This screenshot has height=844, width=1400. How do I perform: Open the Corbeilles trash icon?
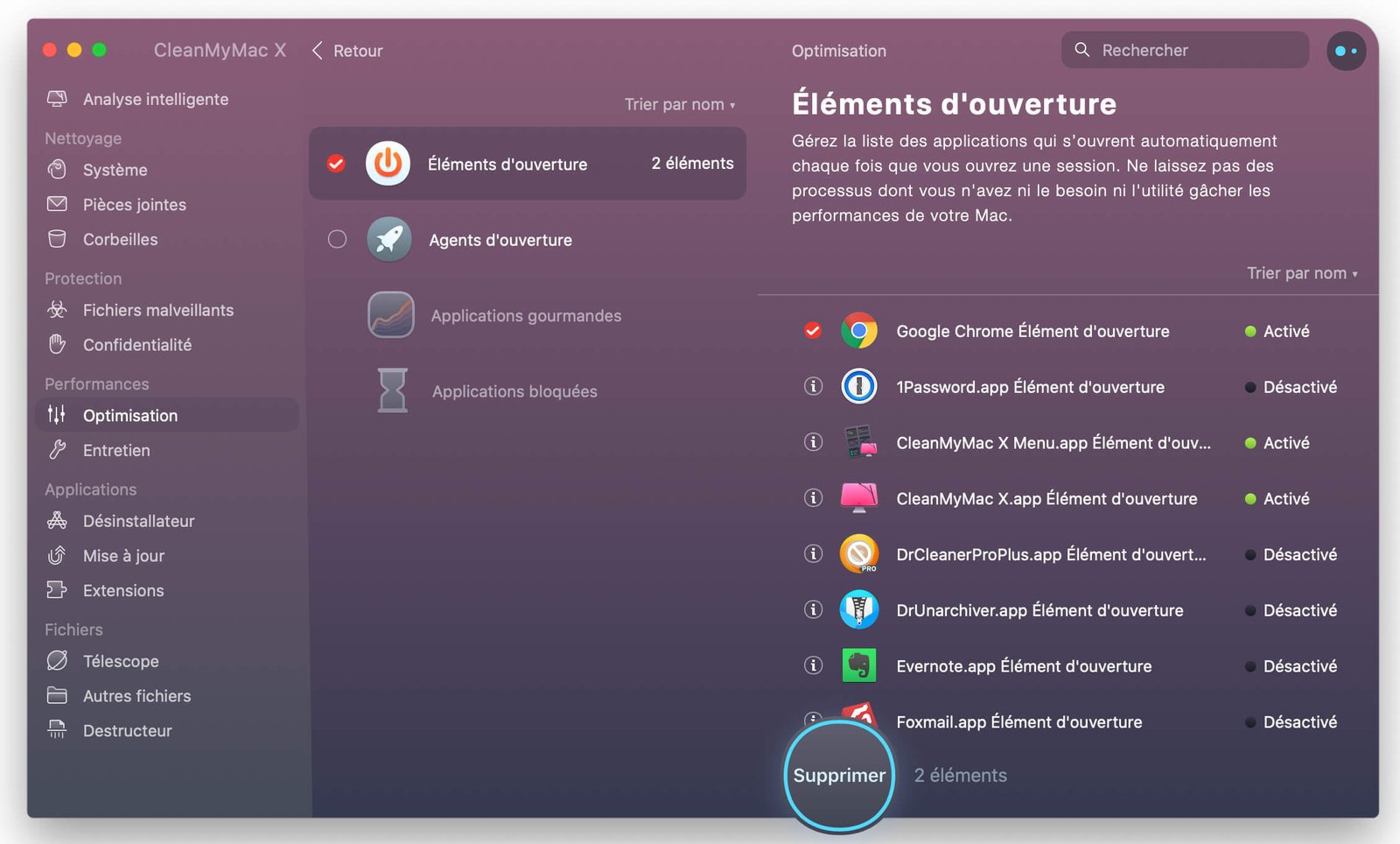coord(57,239)
